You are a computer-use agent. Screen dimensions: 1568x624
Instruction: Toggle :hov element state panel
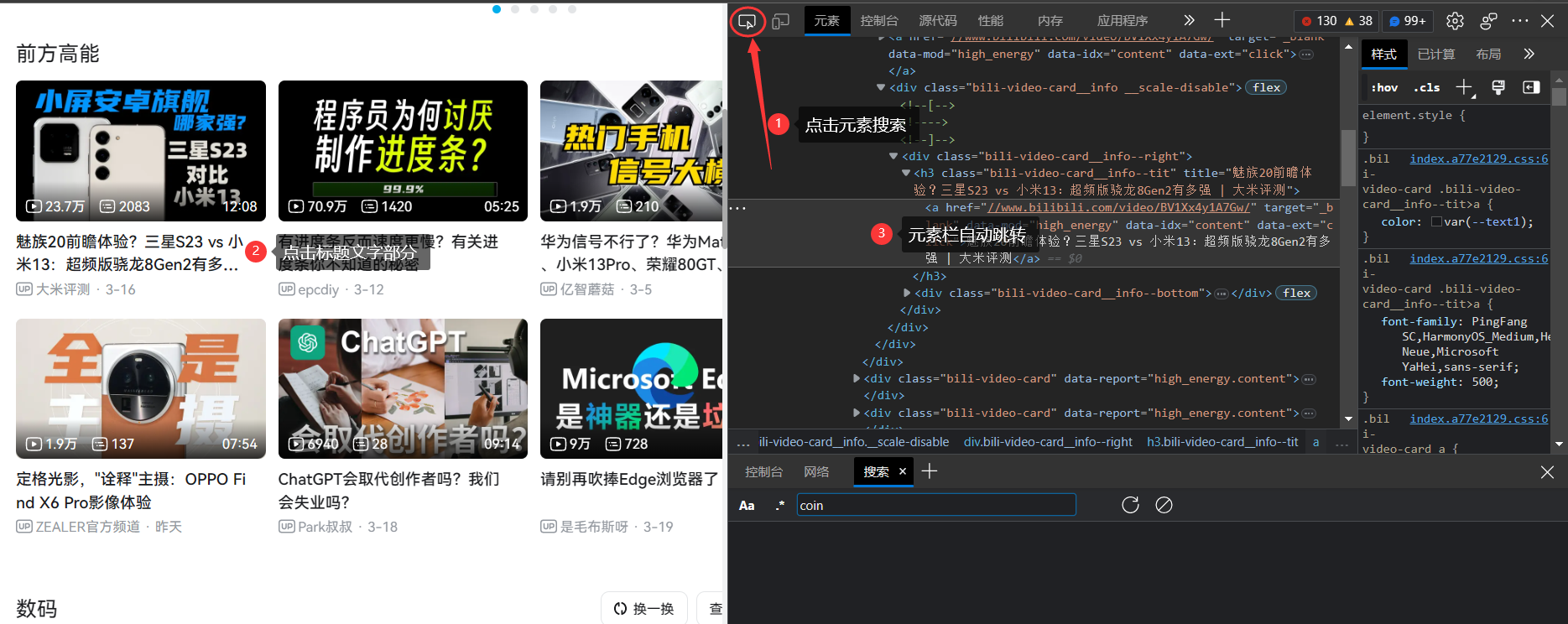(1384, 87)
